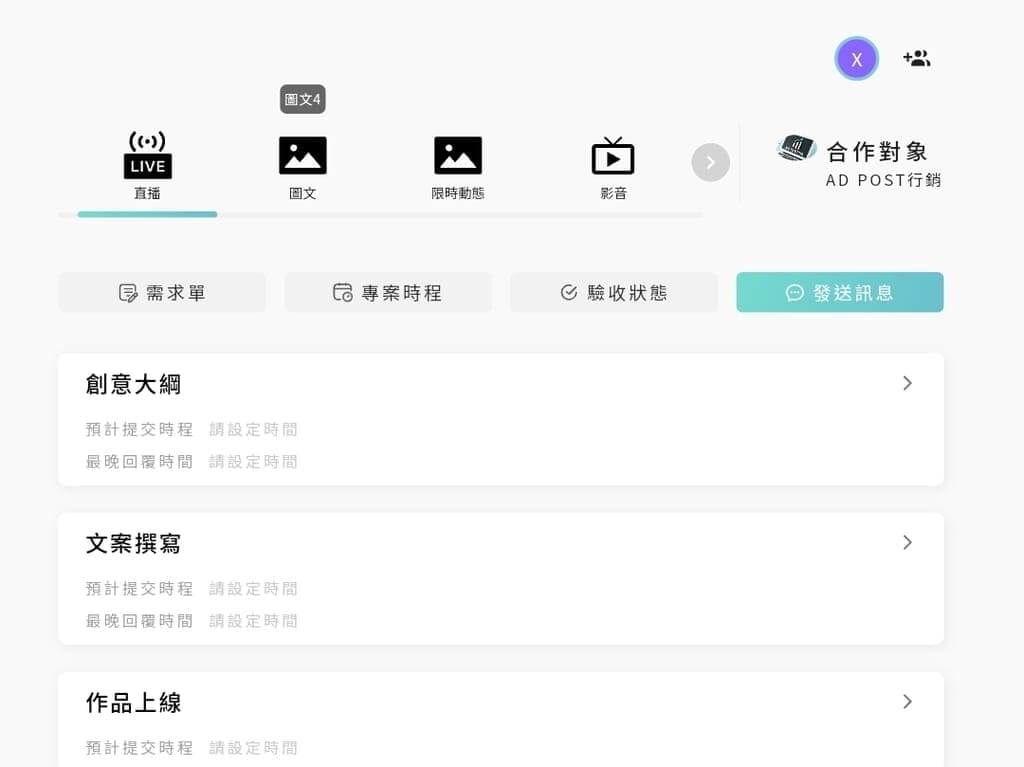Set 預計提交時程 time for 創意大綱
Viewport: 1024px width, 767px height.
(253, 429)
